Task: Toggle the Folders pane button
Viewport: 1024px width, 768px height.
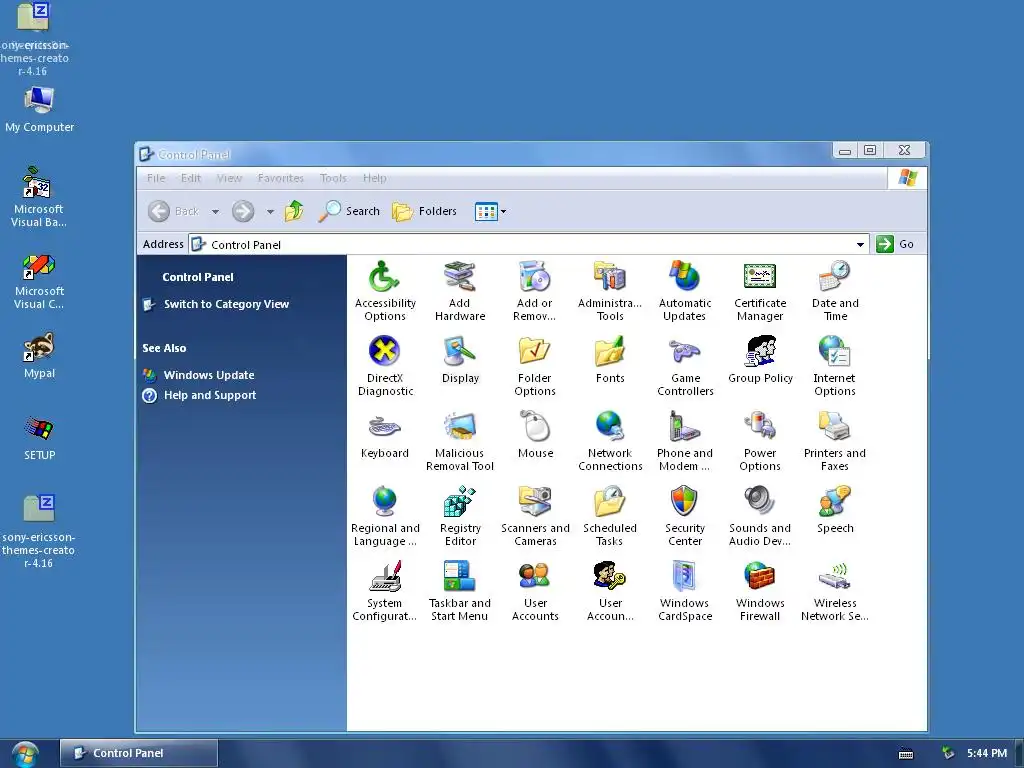Action: pyautogui.click(x=424, y=211)
